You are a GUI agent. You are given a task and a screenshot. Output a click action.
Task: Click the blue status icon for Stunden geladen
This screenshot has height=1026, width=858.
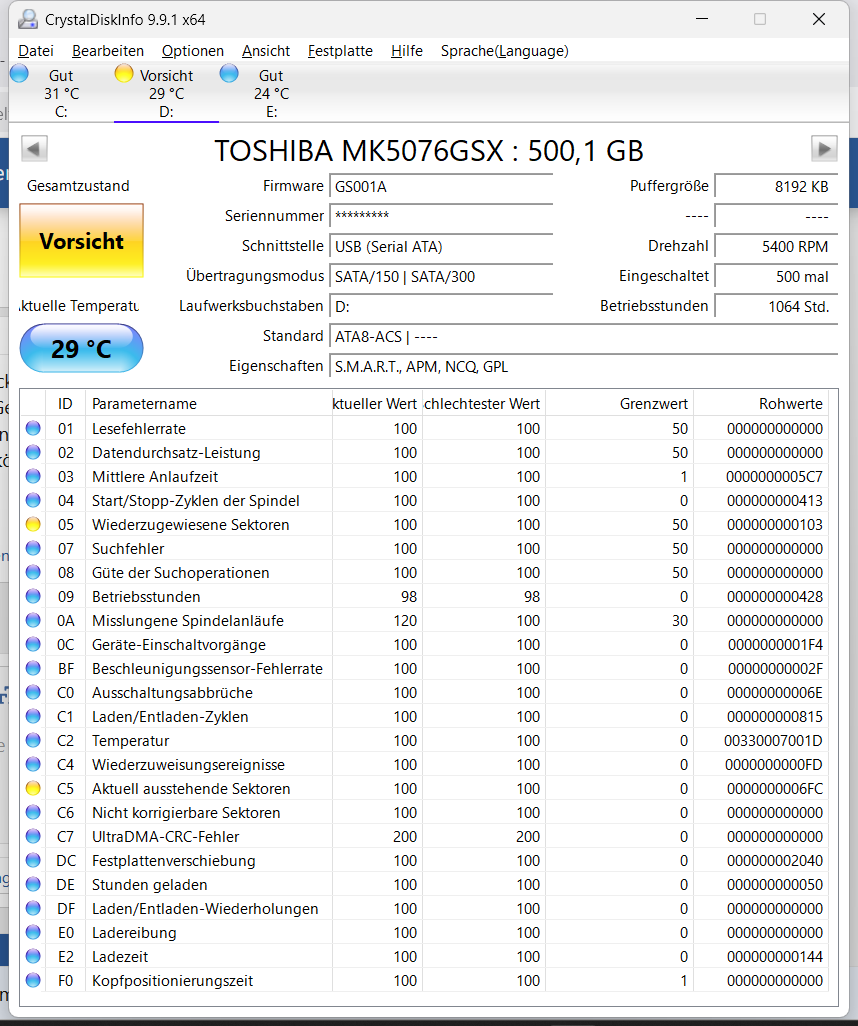coord(33,884)
